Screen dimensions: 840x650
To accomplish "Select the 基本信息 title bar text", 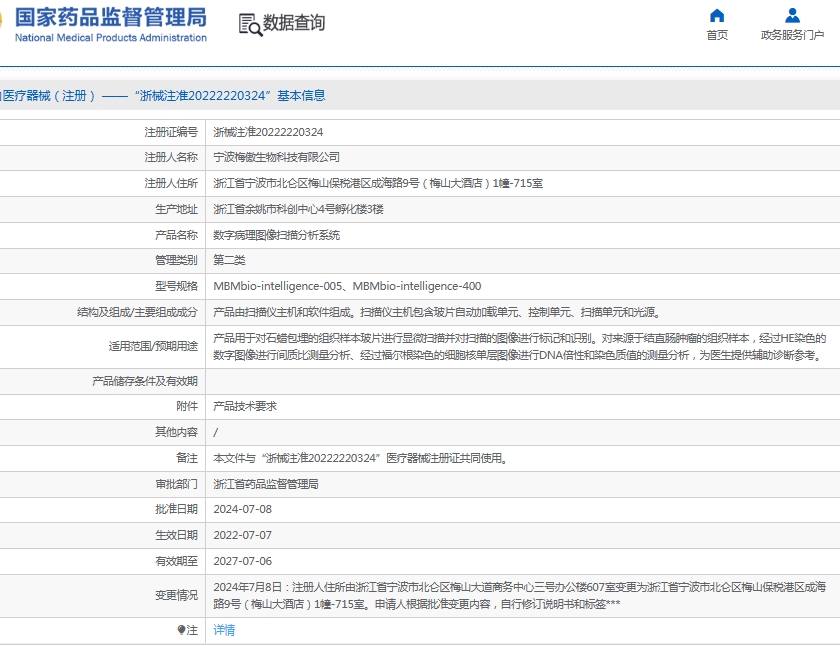I will point(301,95).
